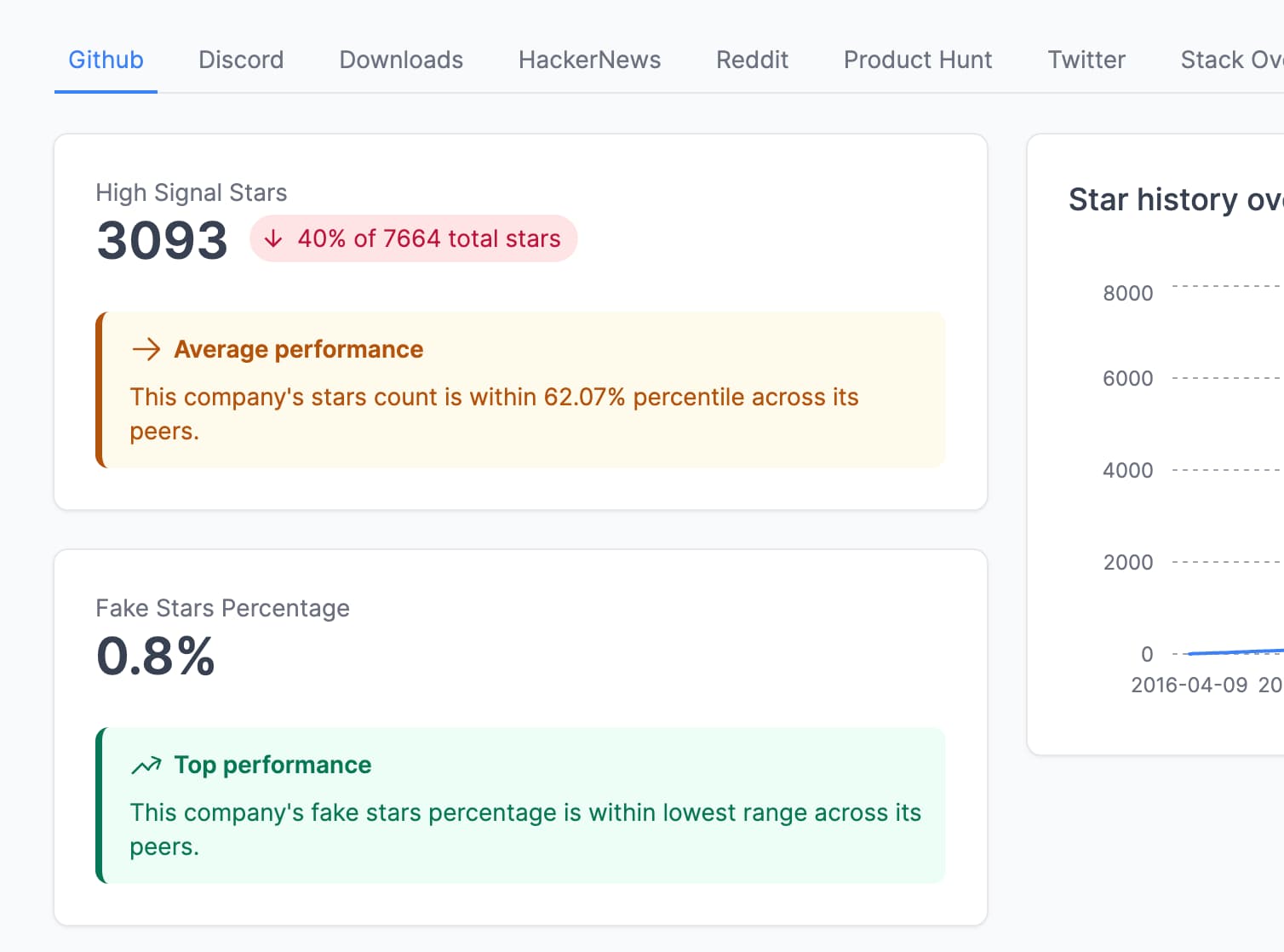Click the blue star history line
1284x952 pixels.
(1235, 652)
